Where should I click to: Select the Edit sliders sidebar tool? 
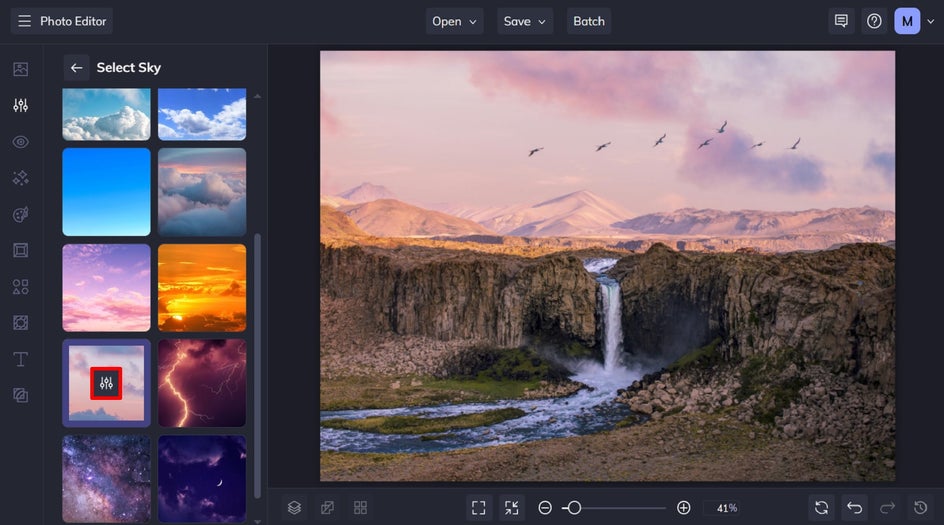20,105
